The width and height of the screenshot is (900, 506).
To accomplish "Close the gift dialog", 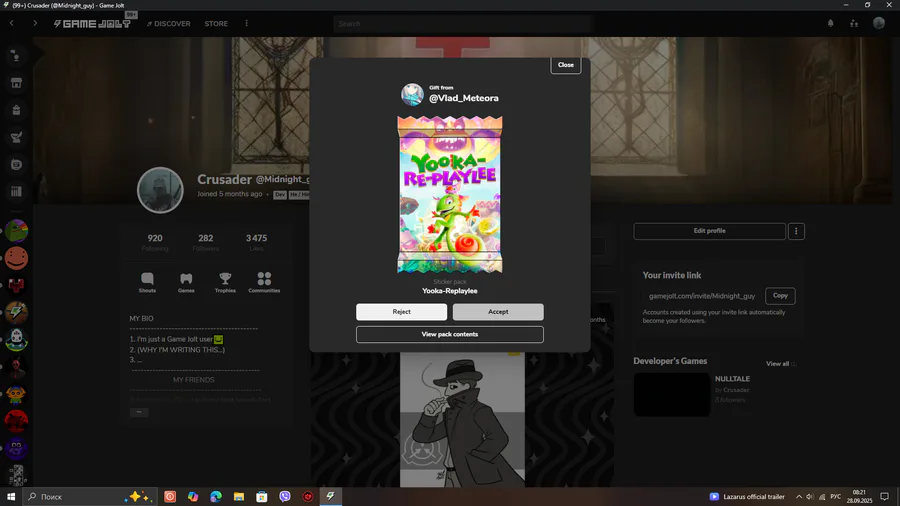I will pos(565,65).
